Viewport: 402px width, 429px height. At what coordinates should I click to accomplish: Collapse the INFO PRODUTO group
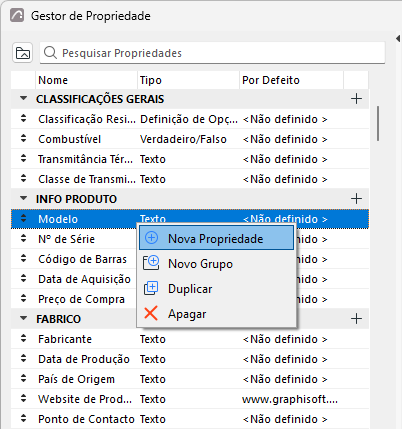coord(23,198)
